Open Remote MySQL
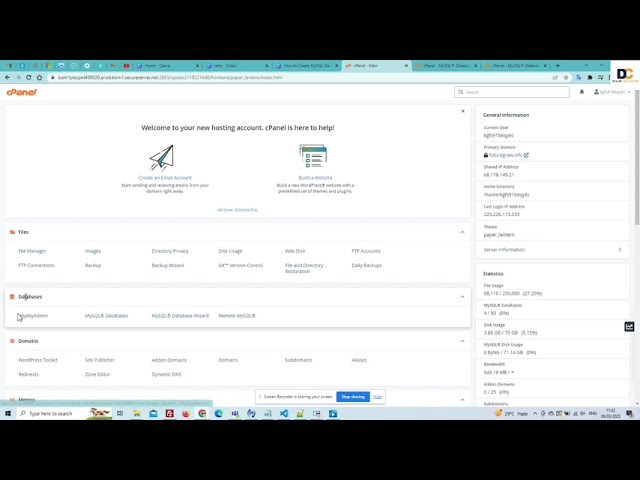The width and height of the screenshot is (640, 480). tap(237, 316)
